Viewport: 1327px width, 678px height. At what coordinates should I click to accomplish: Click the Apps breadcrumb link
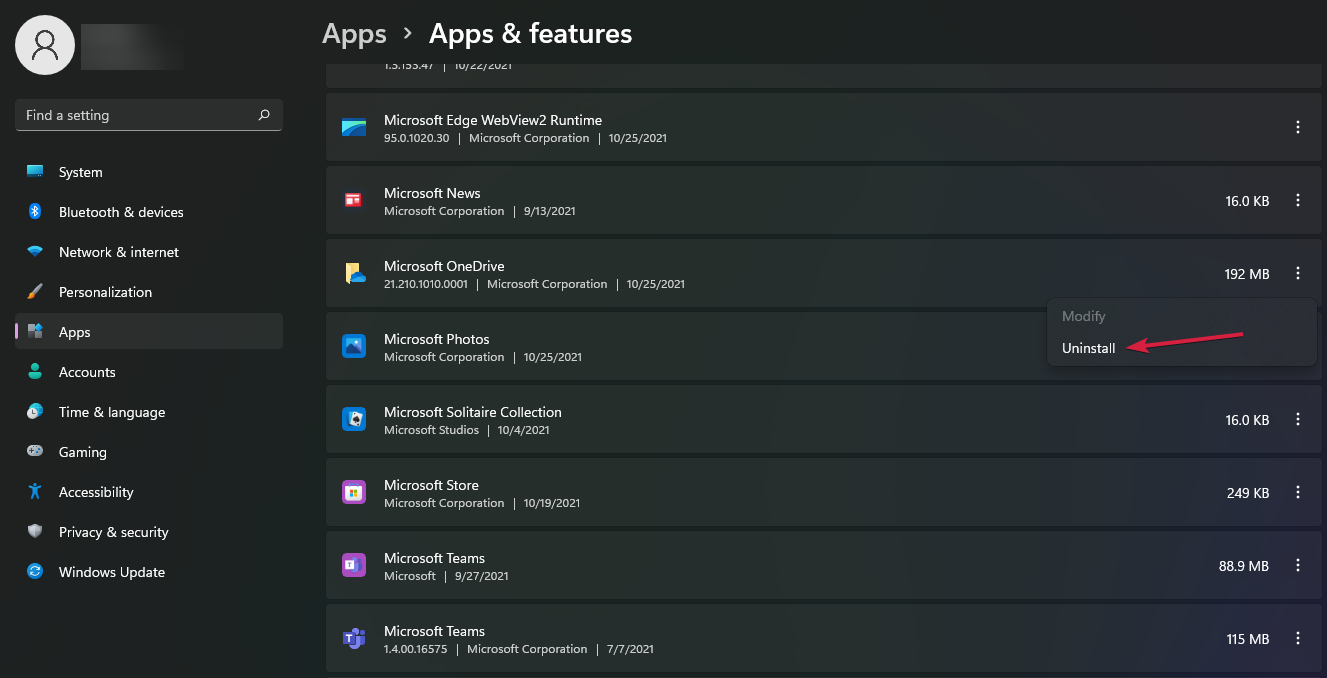354,33
